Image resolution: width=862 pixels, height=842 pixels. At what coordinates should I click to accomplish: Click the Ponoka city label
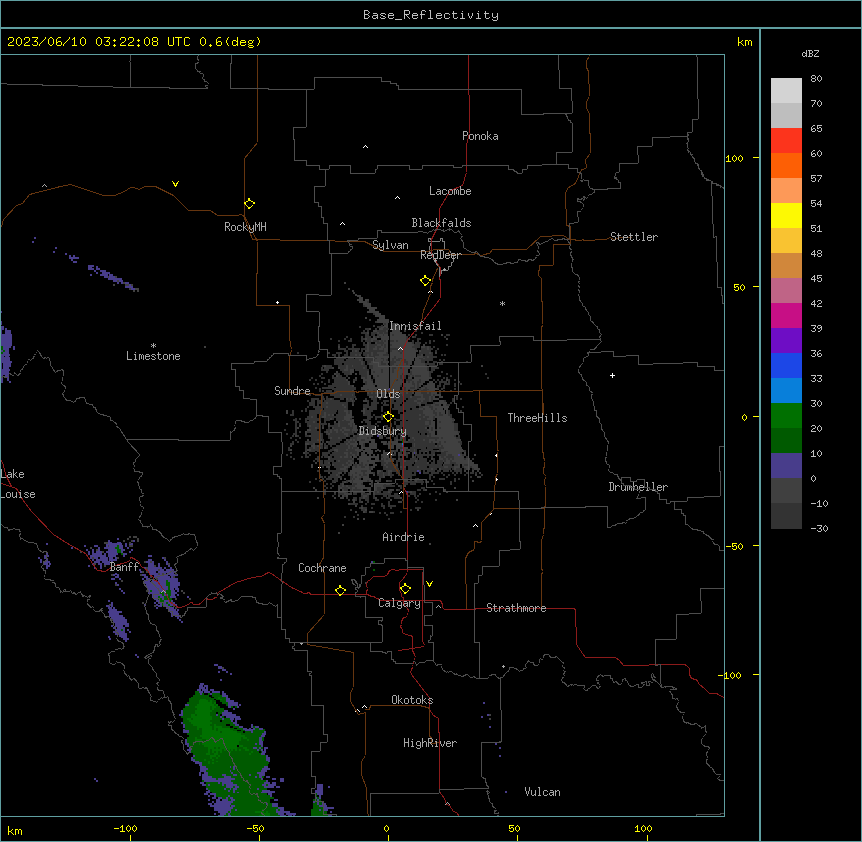pos(480,136)
